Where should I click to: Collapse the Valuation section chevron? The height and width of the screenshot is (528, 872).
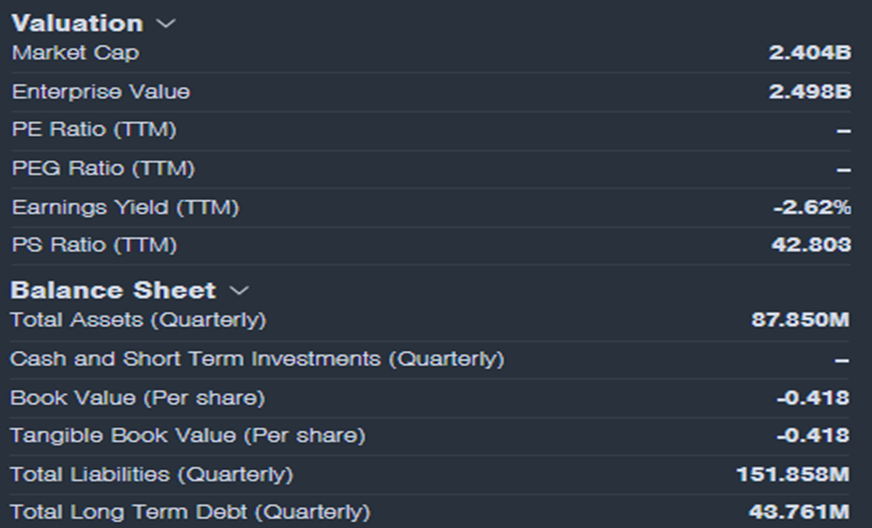click(x=166, y=23)
